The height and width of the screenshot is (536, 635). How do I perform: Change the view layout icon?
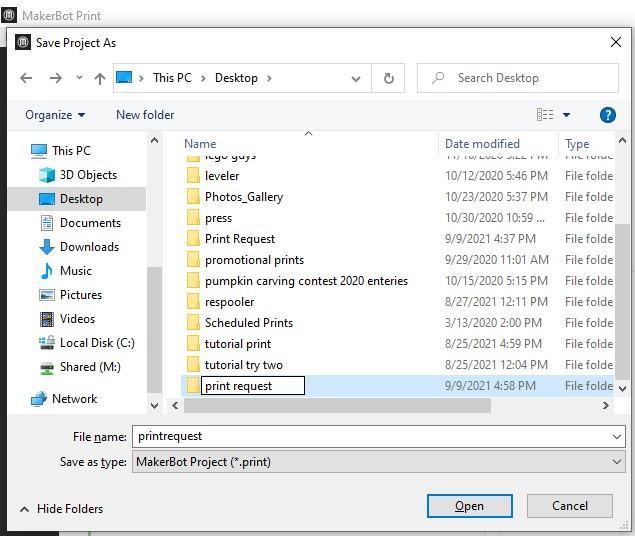click(x=545, y=115)
